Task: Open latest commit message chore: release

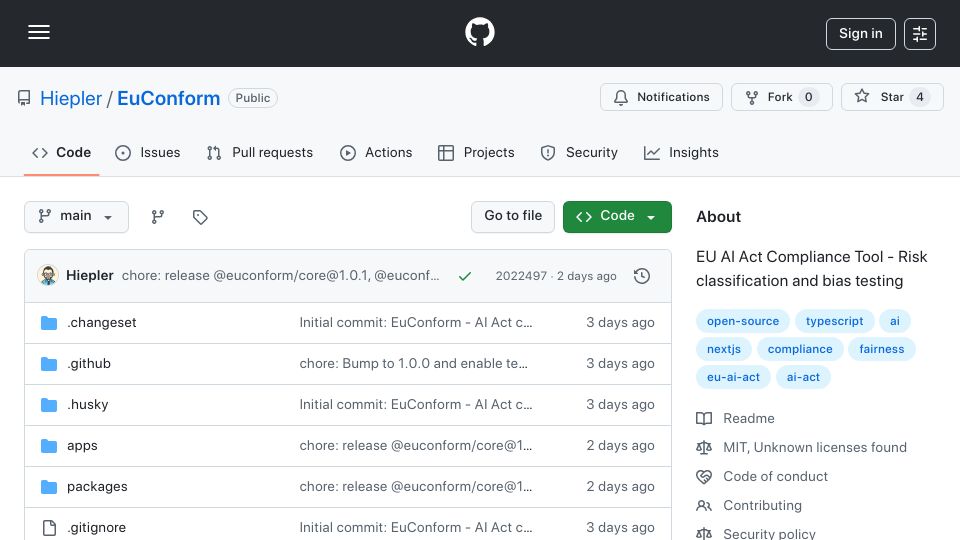Action: click(x=280, y=276)
